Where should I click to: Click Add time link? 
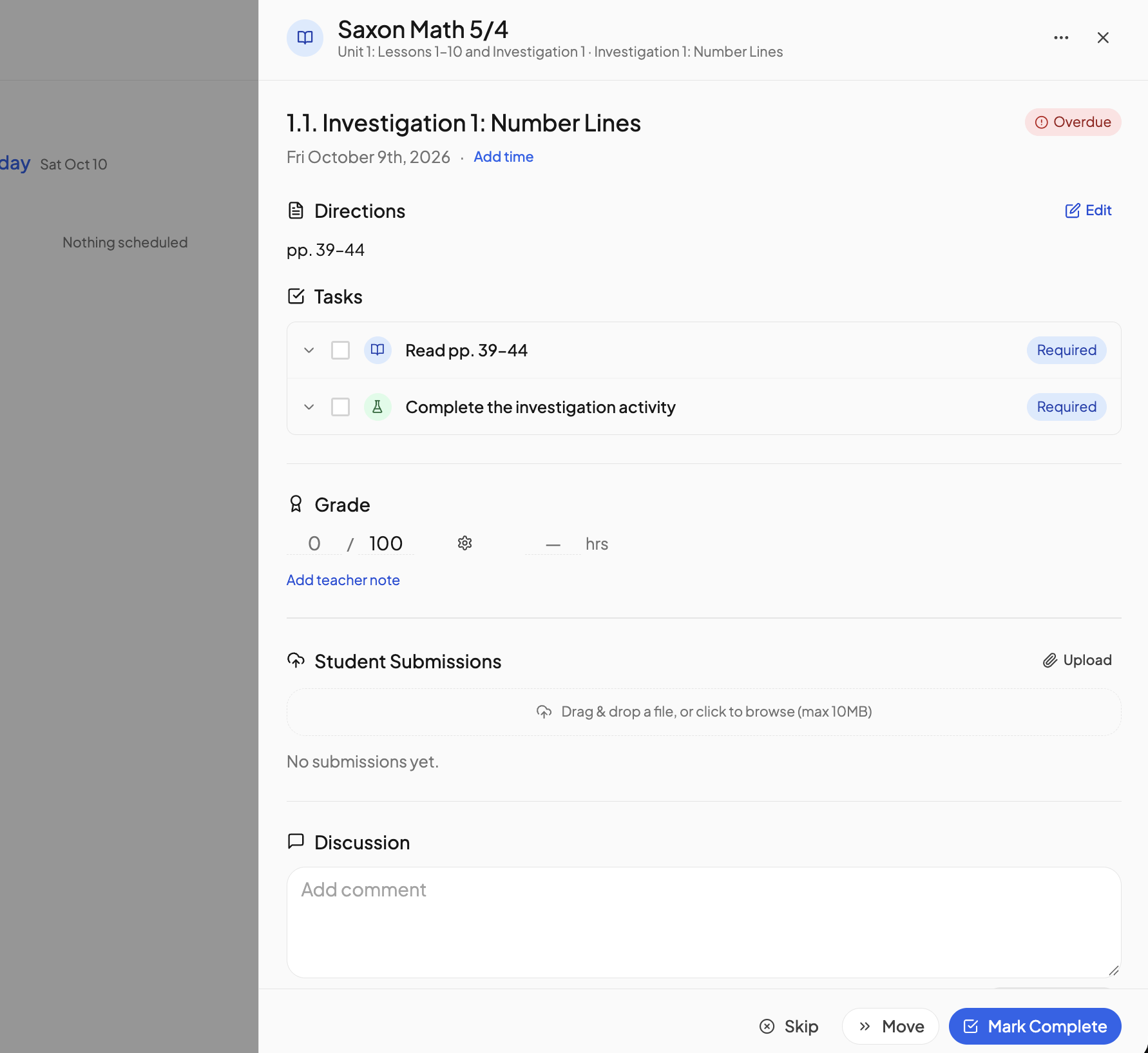504,157
